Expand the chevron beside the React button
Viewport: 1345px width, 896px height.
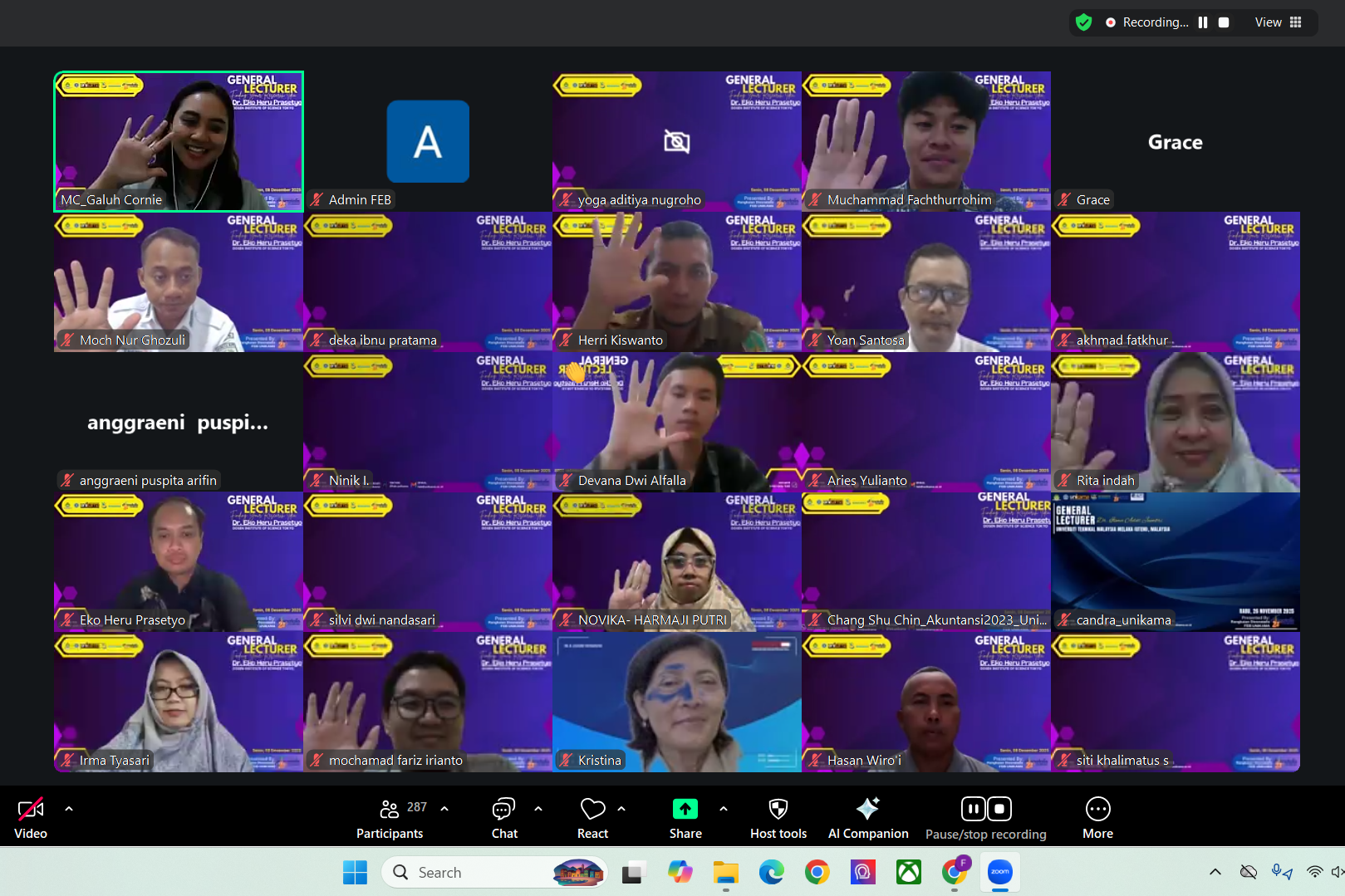(x=621, y=808)
